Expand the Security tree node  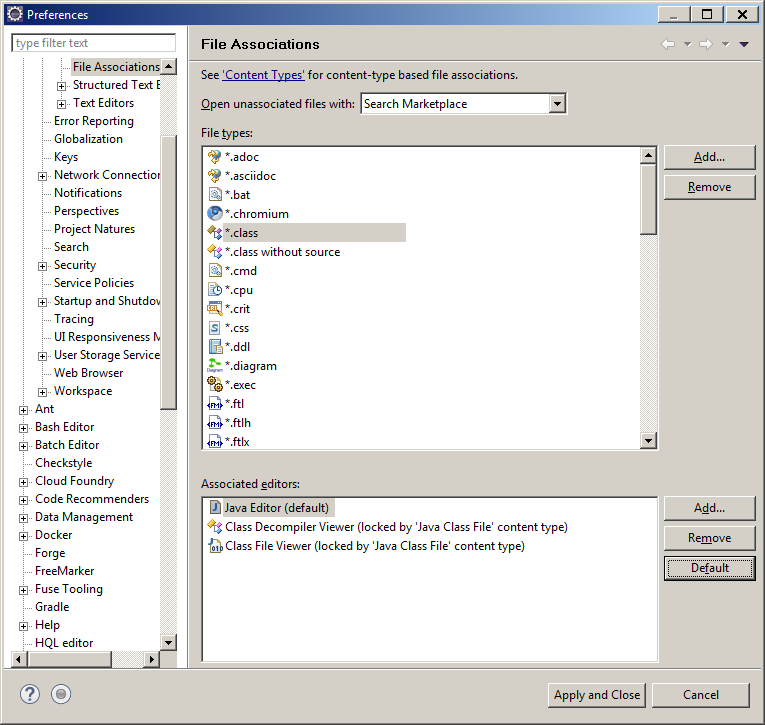pos(43,266)
